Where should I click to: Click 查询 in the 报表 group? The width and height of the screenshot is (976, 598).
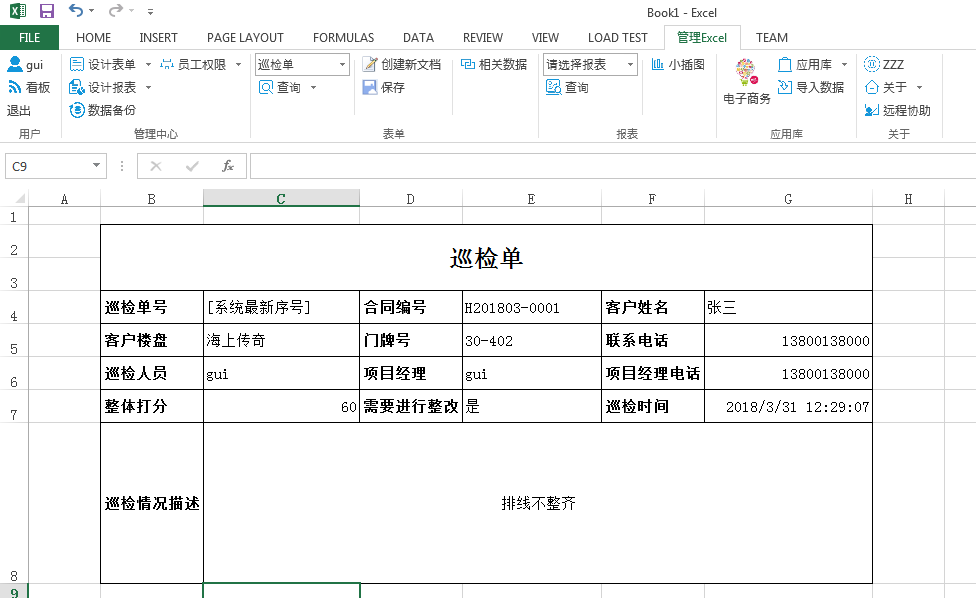[x=567, y=87]
